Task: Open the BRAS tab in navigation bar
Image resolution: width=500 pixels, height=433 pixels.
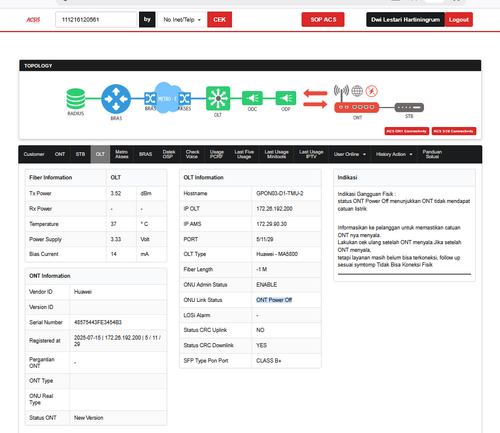Action: (x=145, y=154)
